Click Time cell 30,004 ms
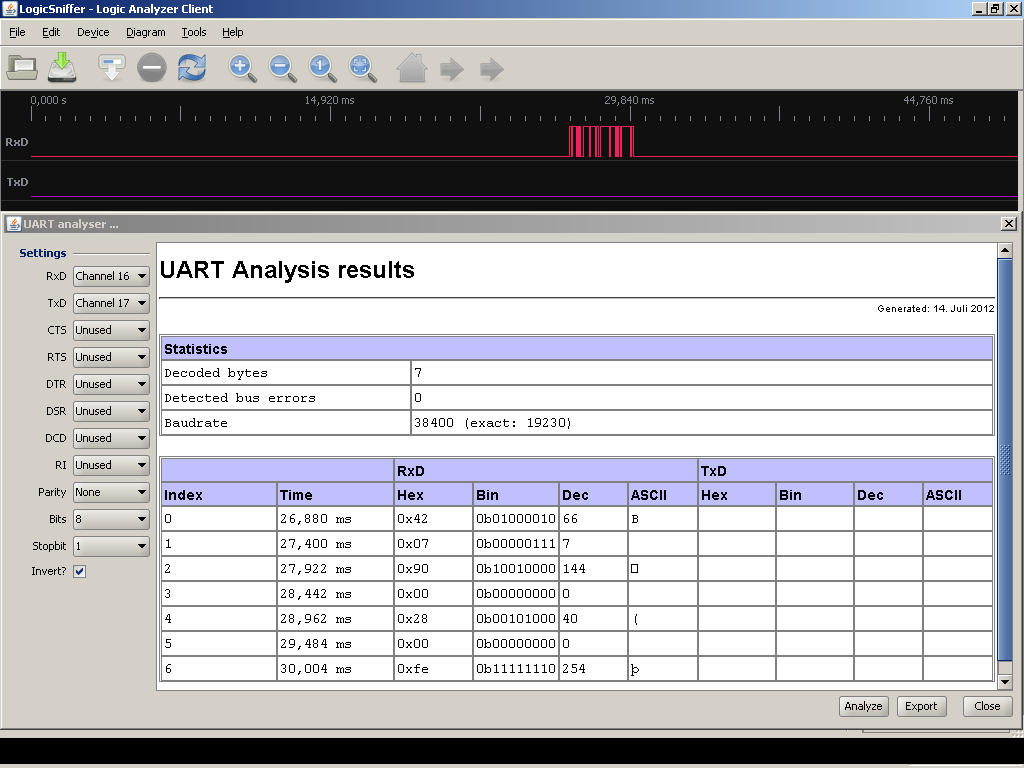Image resolution: width=1024 pixels, height=768 pixels. click(335, 669)
